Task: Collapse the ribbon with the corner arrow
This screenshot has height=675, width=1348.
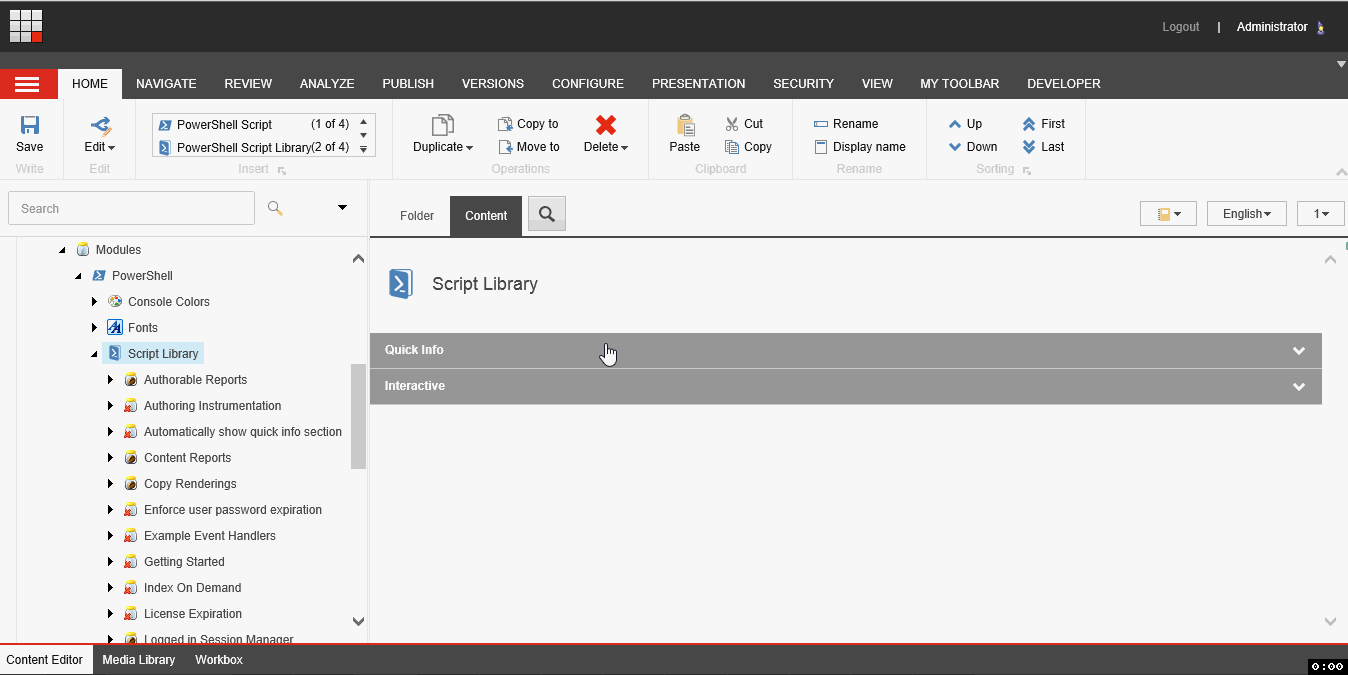Action: click(x=1340, y=171)
